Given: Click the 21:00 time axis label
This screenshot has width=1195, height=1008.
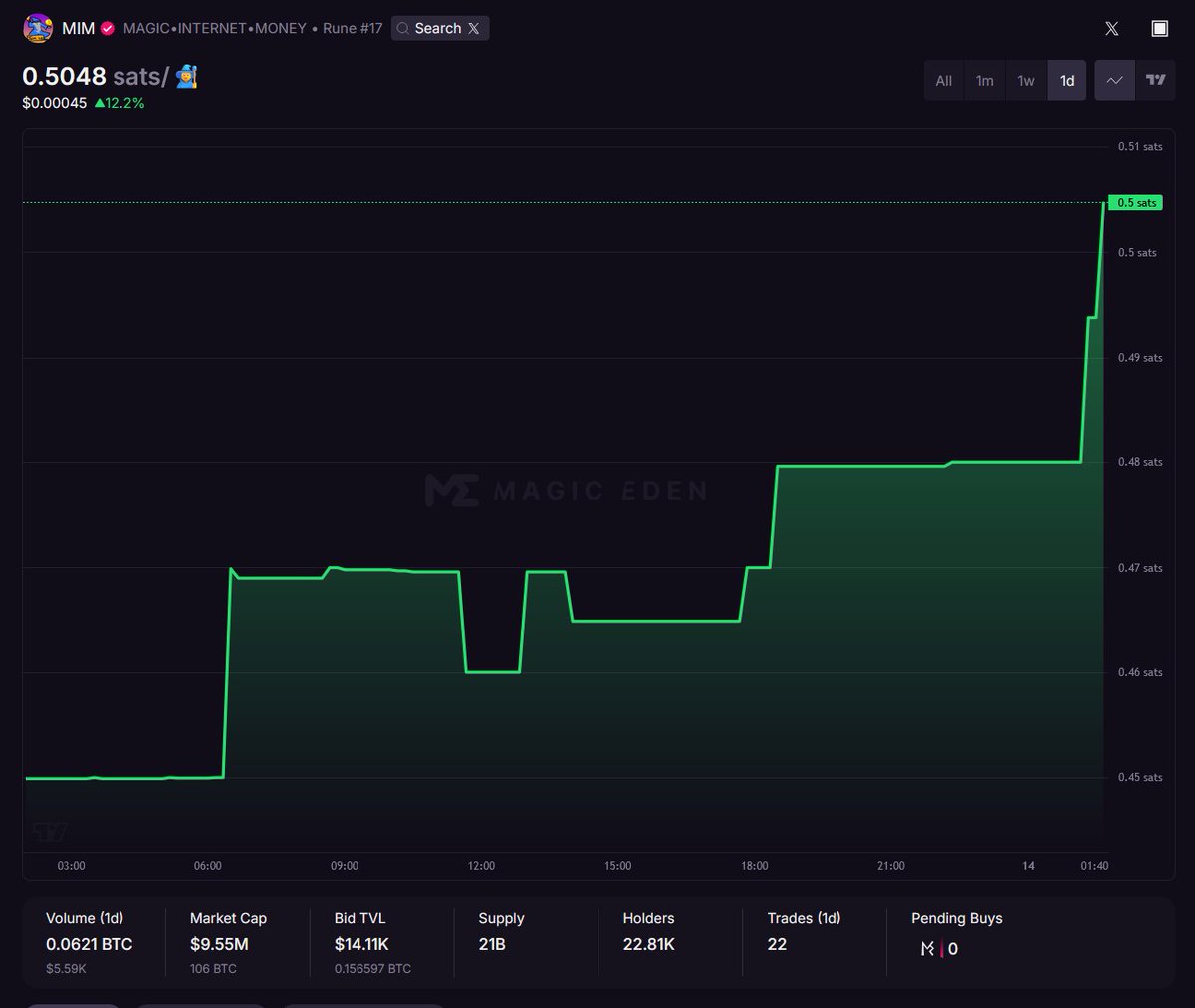Looking at the screenshot, I should (891, 866).
